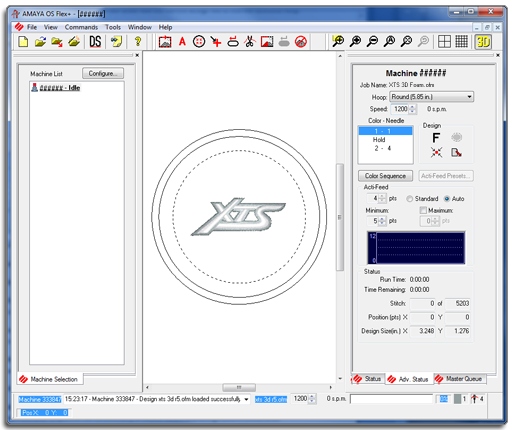
Task: Zoom out with the minus magnifier
Action: [x=372, y=42]
